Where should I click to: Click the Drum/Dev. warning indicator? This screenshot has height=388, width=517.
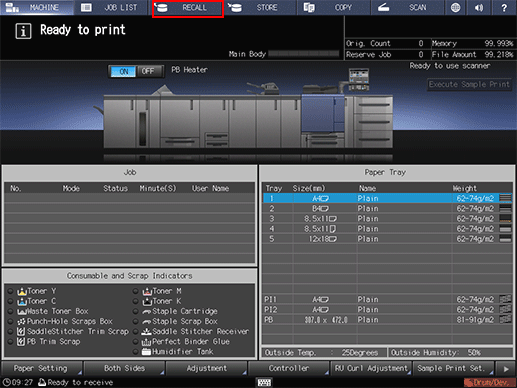pos(489,382)
